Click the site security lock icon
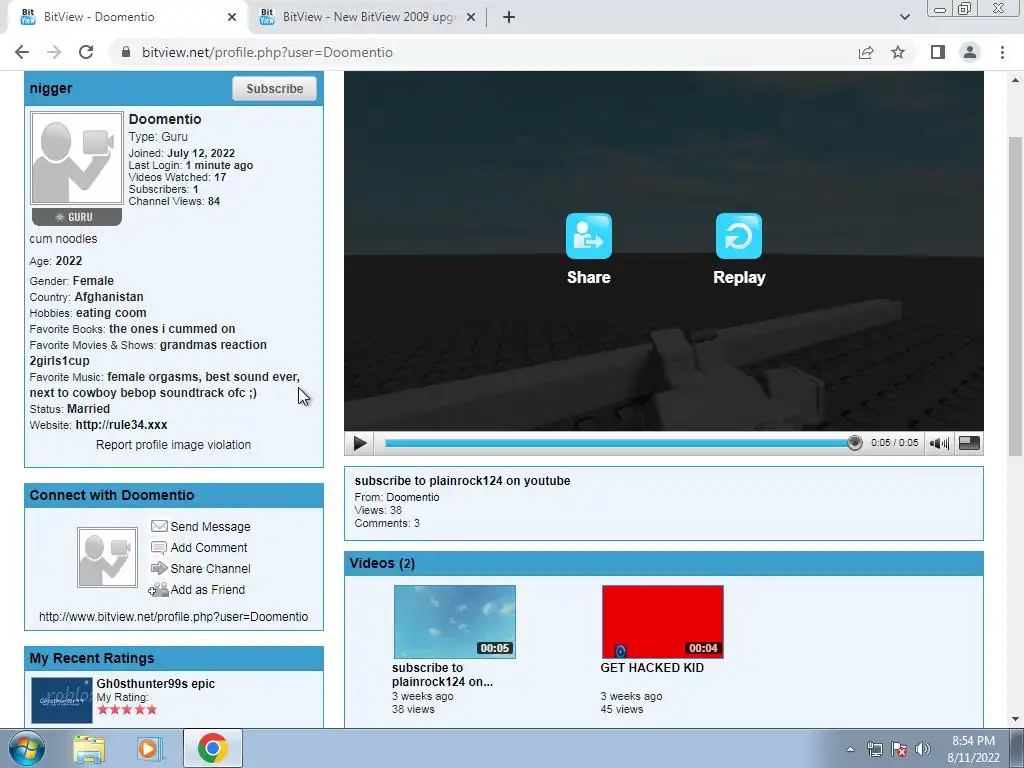The height and width of the screenshot is (768, 1024). 126,52
